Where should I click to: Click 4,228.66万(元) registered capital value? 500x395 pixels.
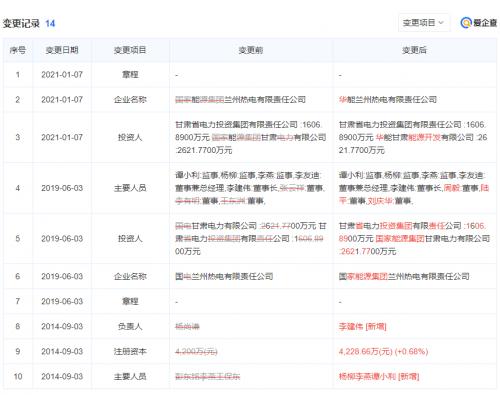[x=366, y=351]
